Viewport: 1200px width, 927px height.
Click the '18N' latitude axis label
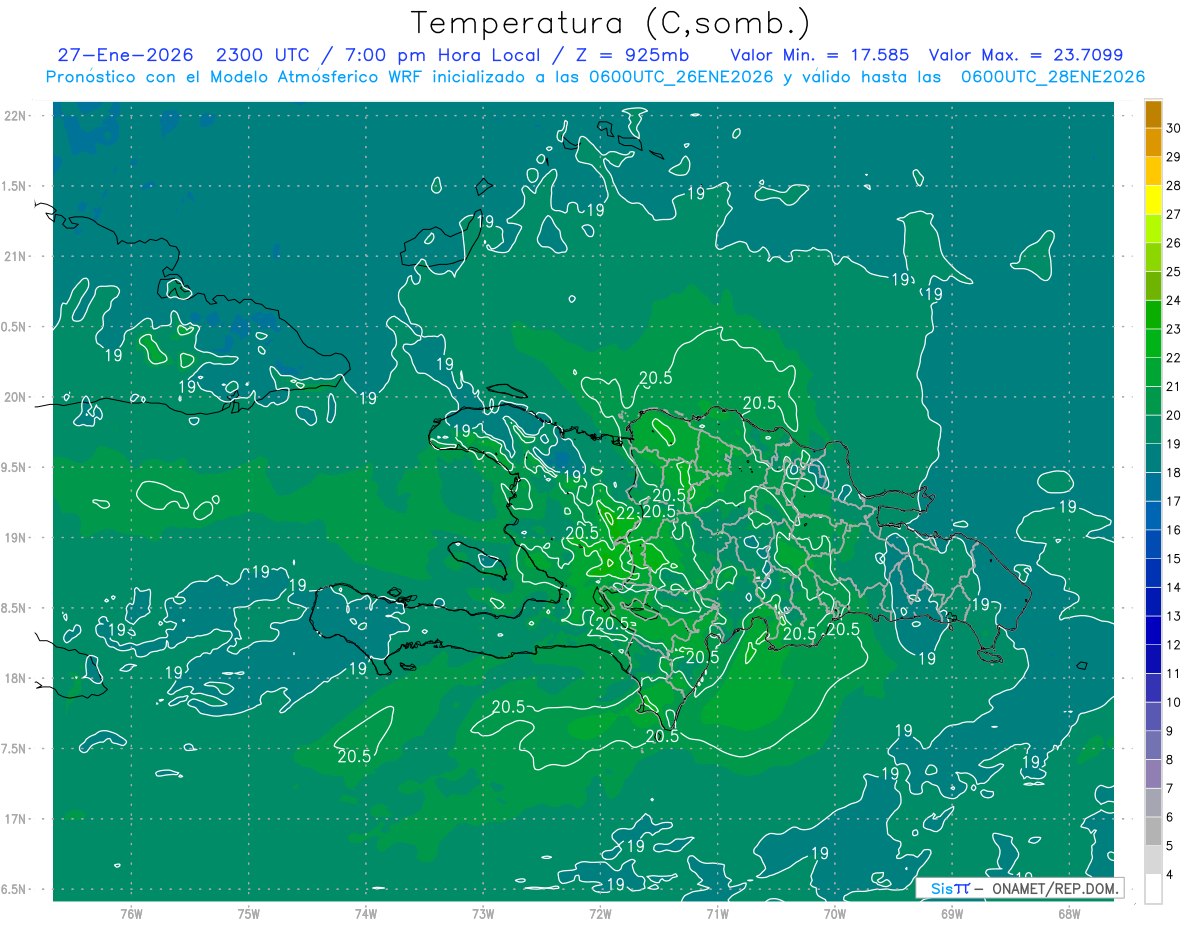(x=16, y=678)
